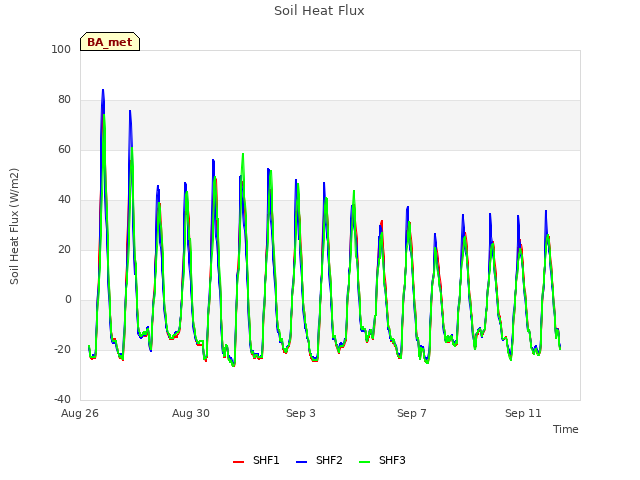Click the tallest green SHF3 peak after Aug 30

click(243, 154)
